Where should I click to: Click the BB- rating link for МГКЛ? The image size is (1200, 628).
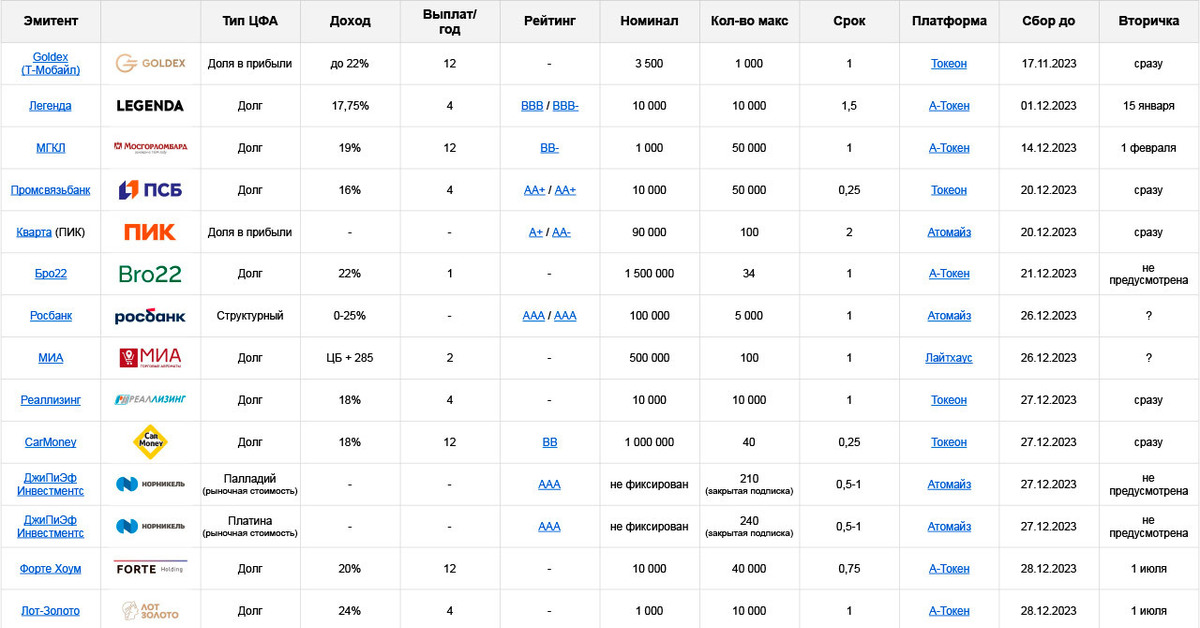coord(549,148)
